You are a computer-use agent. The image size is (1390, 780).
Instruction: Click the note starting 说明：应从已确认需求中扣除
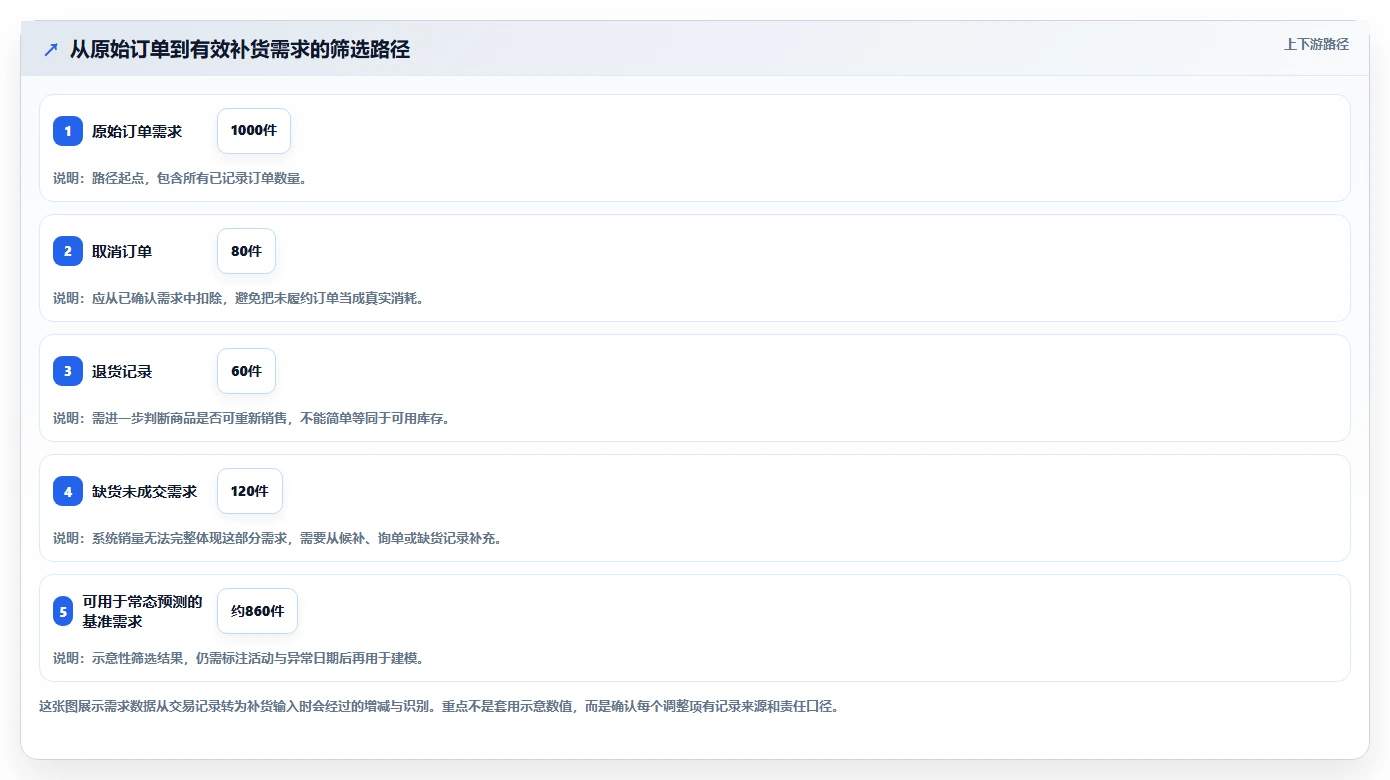click(x=238, y=298)
